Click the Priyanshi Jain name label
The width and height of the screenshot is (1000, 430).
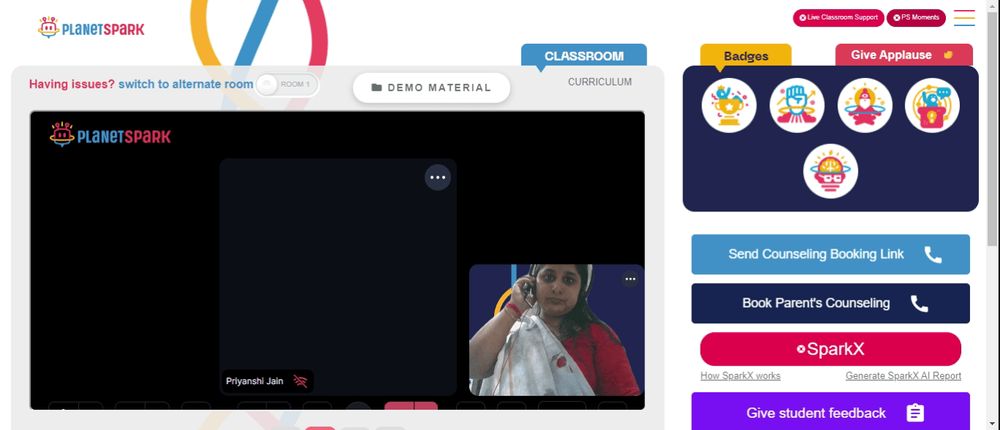tap(254, 382)
